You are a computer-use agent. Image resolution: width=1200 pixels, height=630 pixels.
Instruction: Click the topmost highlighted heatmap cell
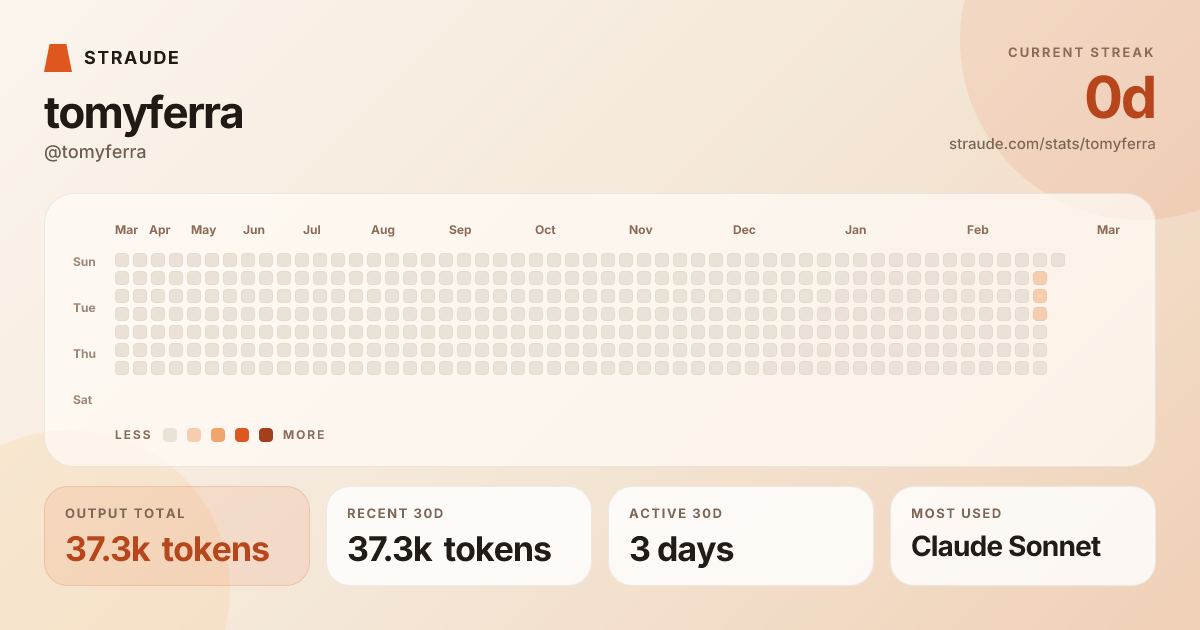[1040, 278]
